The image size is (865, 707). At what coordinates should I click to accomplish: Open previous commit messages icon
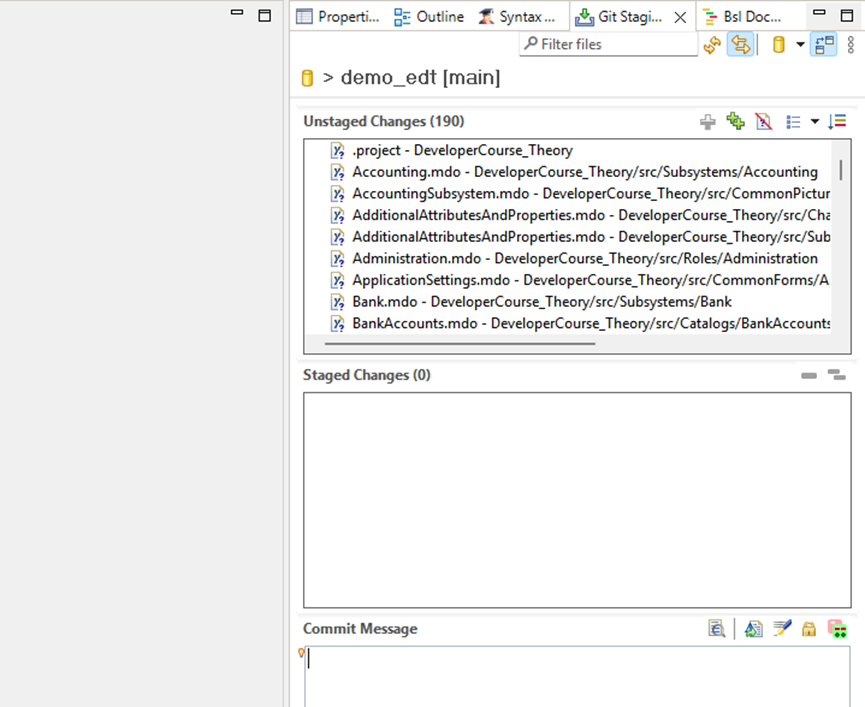pos(716,629)
